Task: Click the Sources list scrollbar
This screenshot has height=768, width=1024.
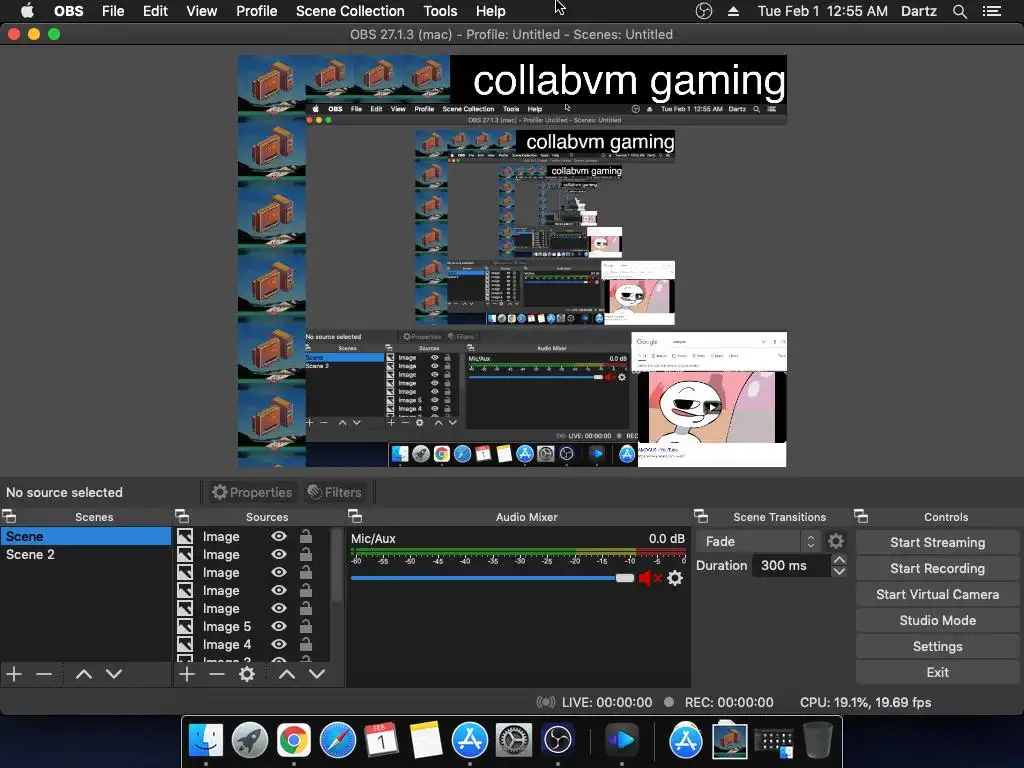Action: [x=336, y=566]
